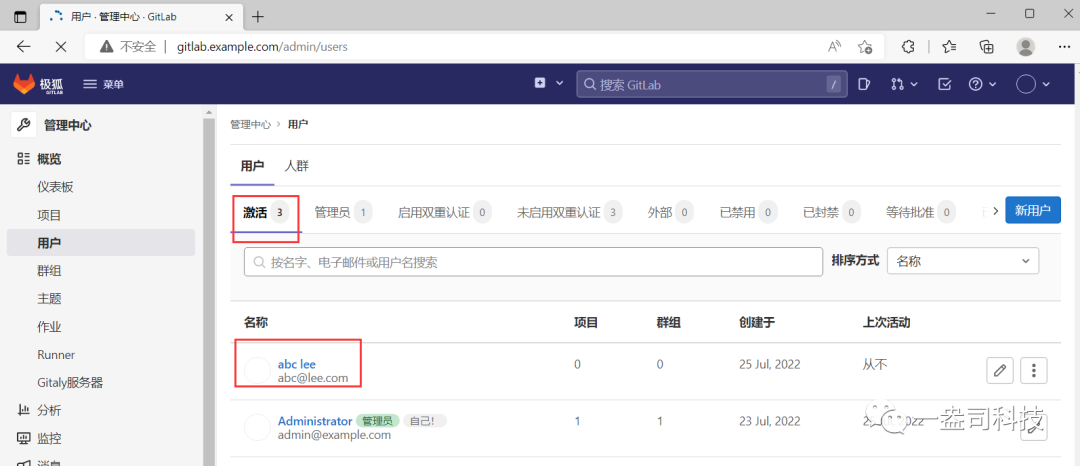Open Gitaly服务器 in sidebar
This screenshot has width=1080, height=466.
click(x=70, y=383)
